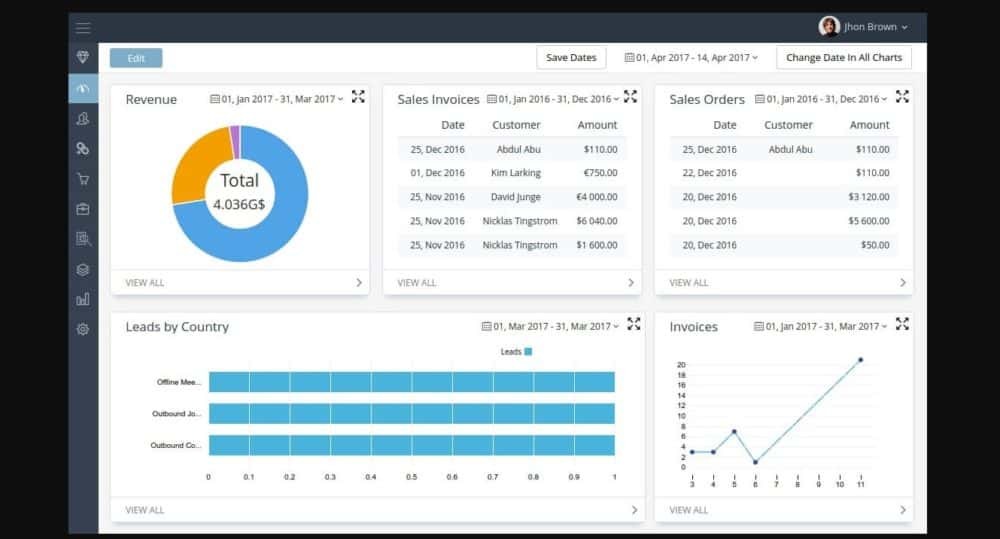Maximize the Sales Invoices widget
The width and height of the screenshot is (1000, 539).
[x=630, y=97]
